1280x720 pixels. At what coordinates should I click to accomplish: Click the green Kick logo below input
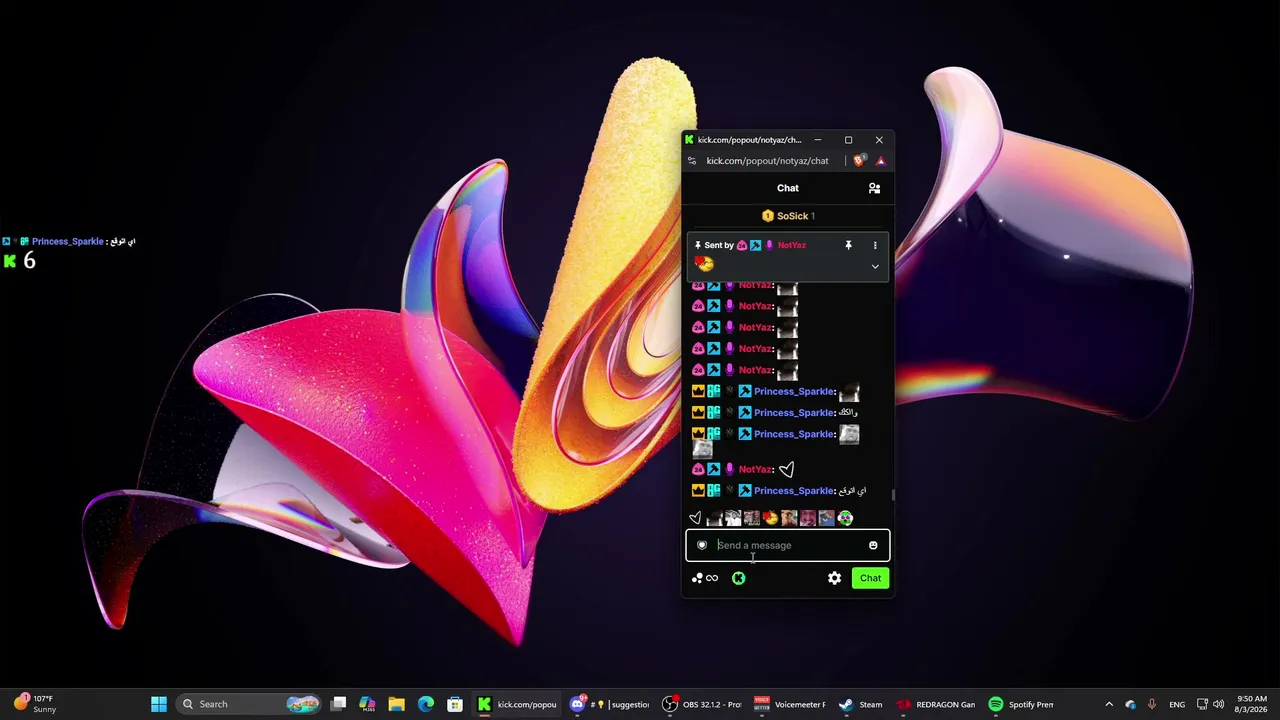pyautogui.click(x=738, y=578)
